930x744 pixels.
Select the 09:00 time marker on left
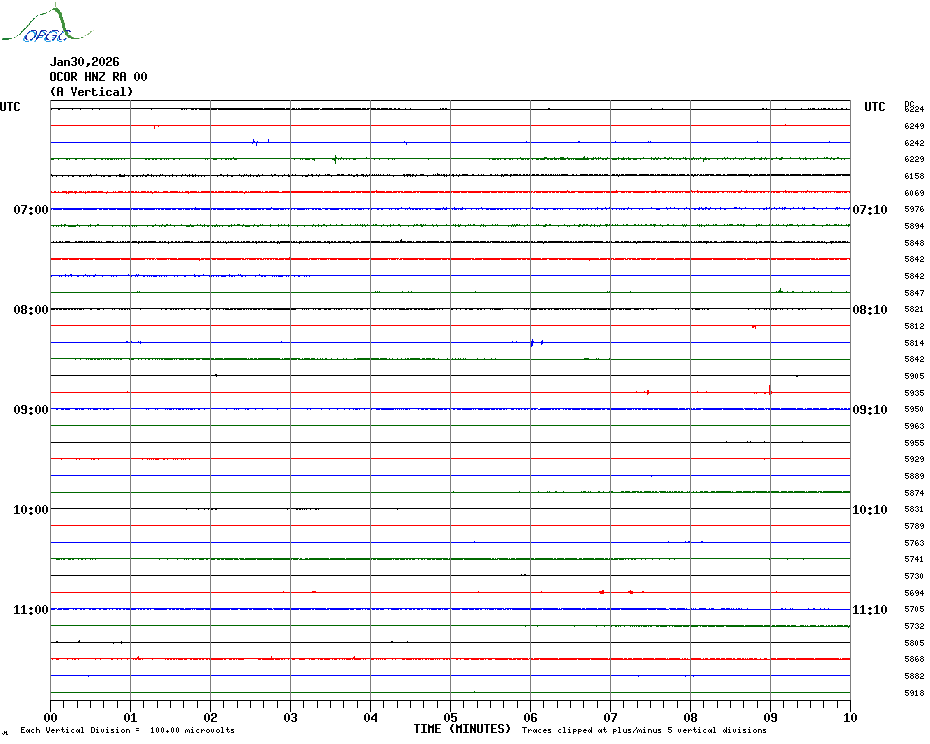31,410
